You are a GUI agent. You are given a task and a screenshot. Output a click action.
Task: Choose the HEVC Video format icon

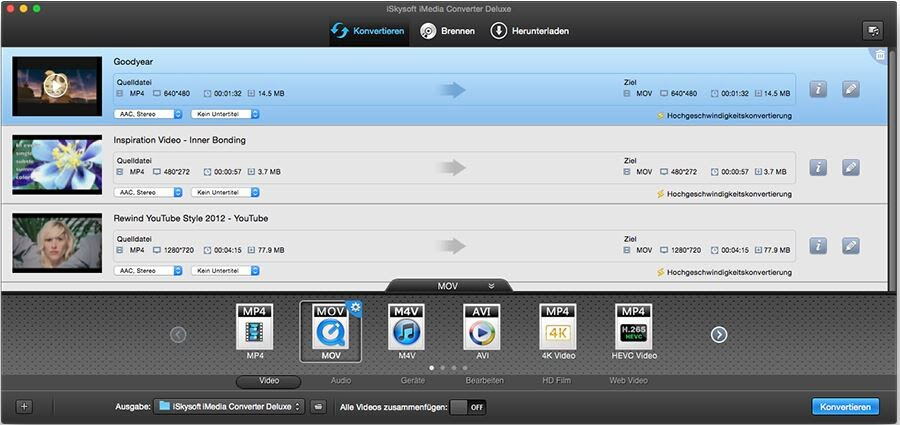[634, 327]
